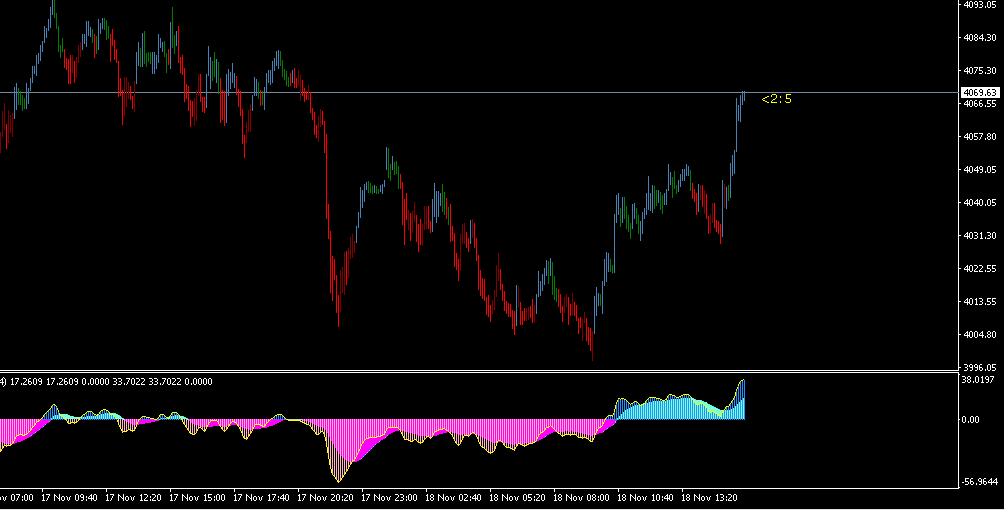Click the 4013.55 price axis label
The width and height of the screenshot is (1004, 510).
click(980, 302)
